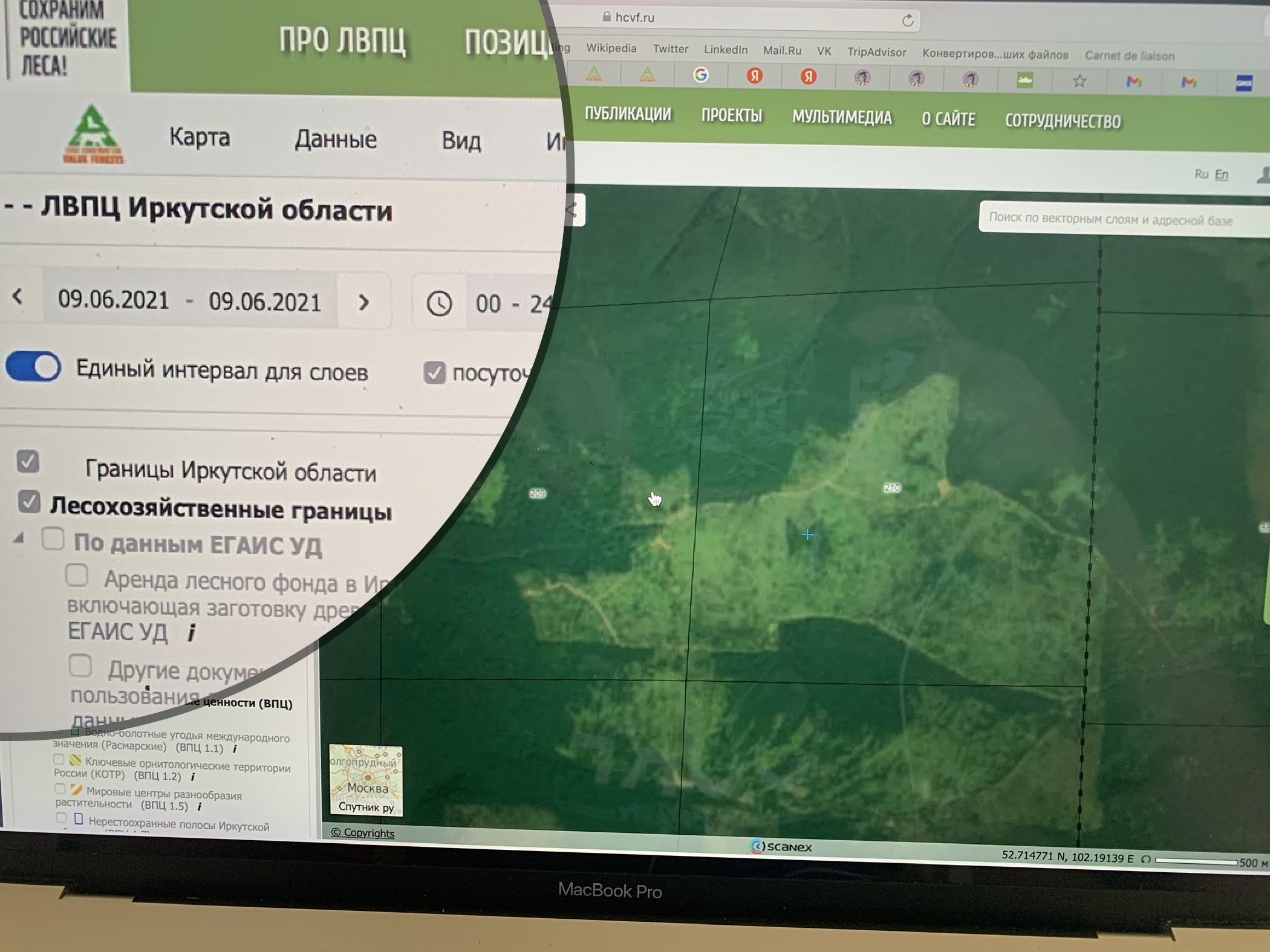Open the Вид menu
The width and height of the screenshot is (1270, 952).
461,141
